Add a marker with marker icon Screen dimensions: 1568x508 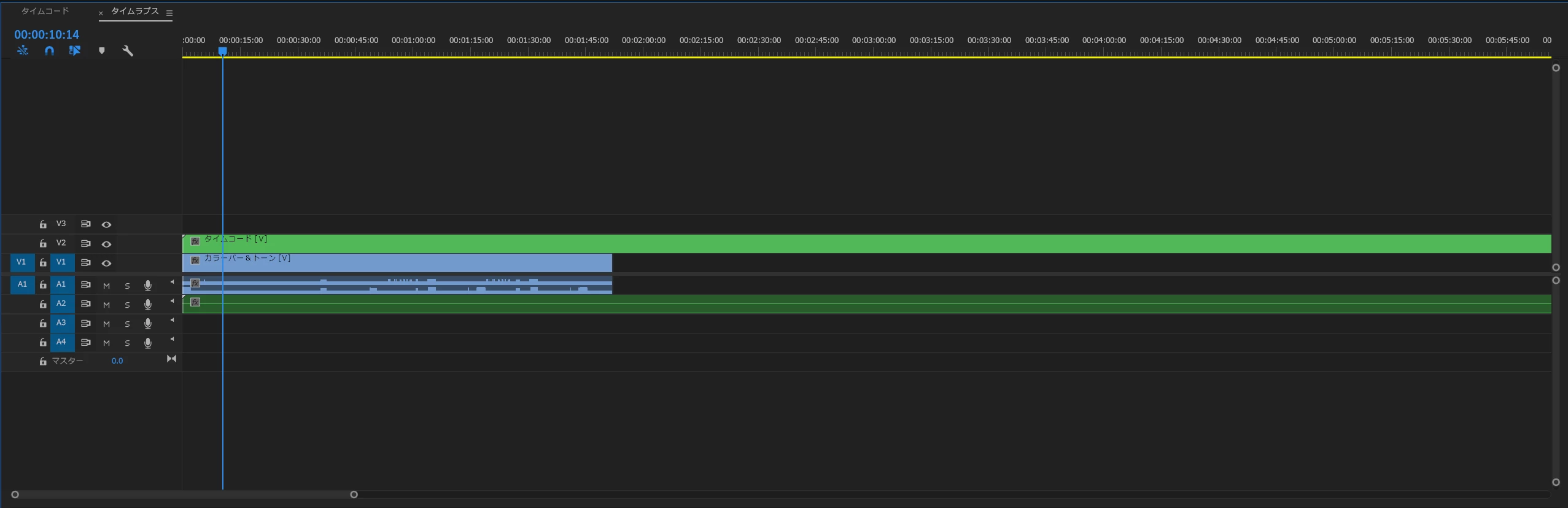click(x=102, y=51)
